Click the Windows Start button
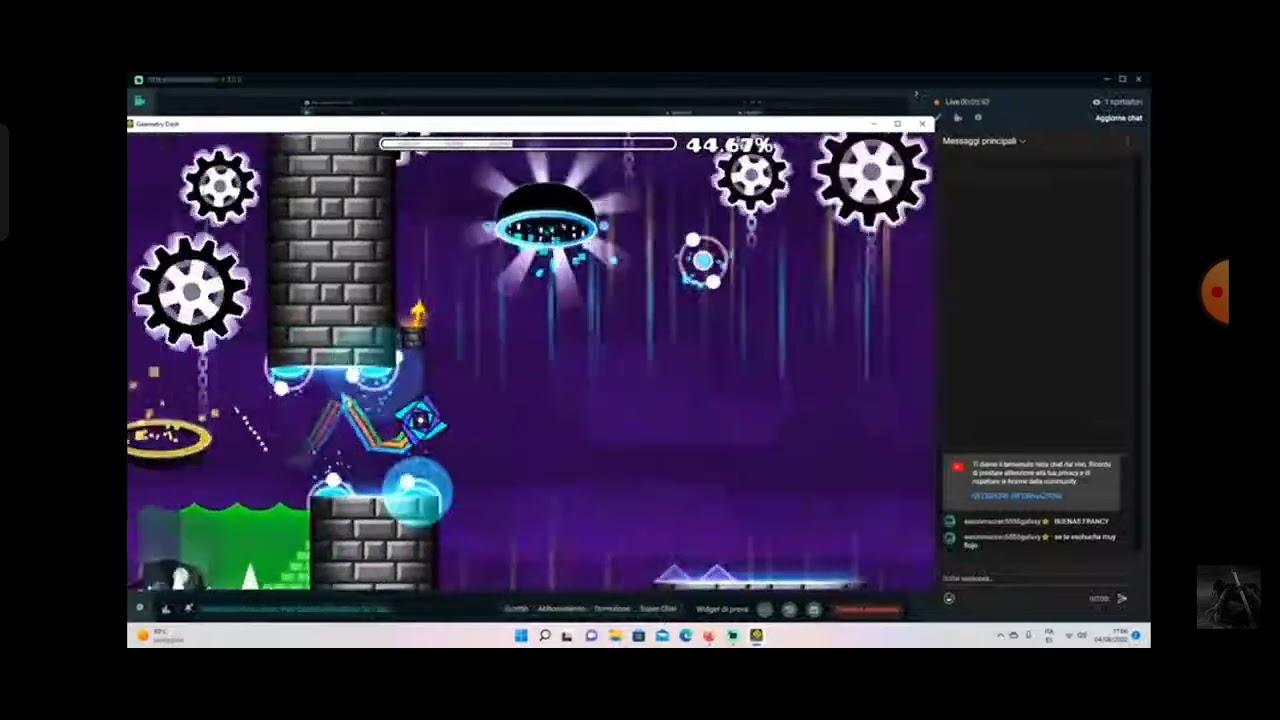 (521, 636)
